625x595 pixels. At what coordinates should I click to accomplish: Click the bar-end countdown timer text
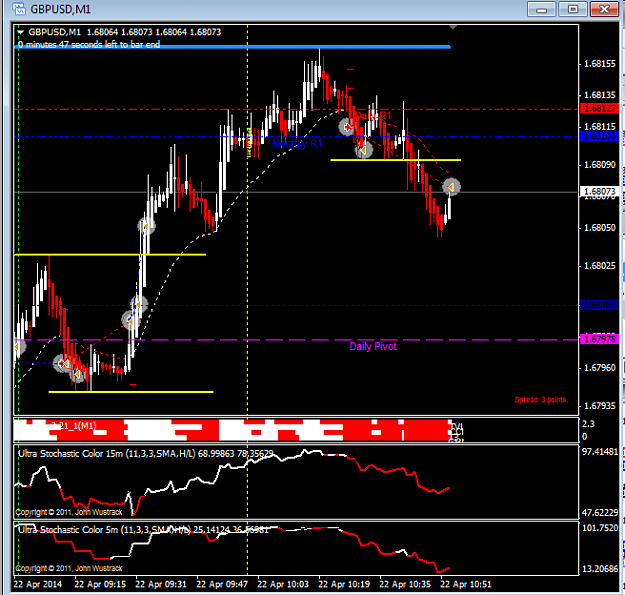coord(89,44)
